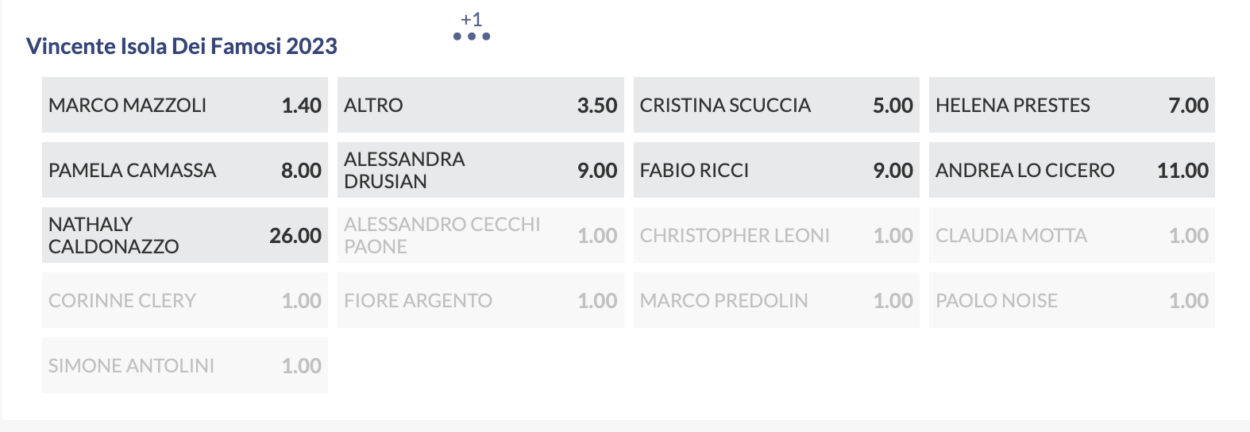Click Simone Antolini greyed selection
This screenshot has width=1250, height=432.
point(185,365)
